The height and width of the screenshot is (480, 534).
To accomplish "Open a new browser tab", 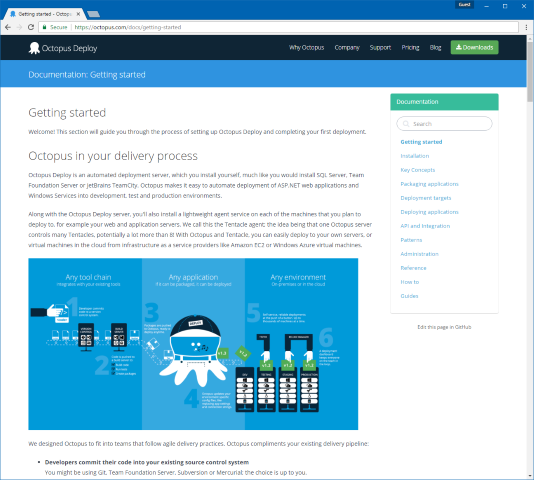I will (x=93, y=14).
